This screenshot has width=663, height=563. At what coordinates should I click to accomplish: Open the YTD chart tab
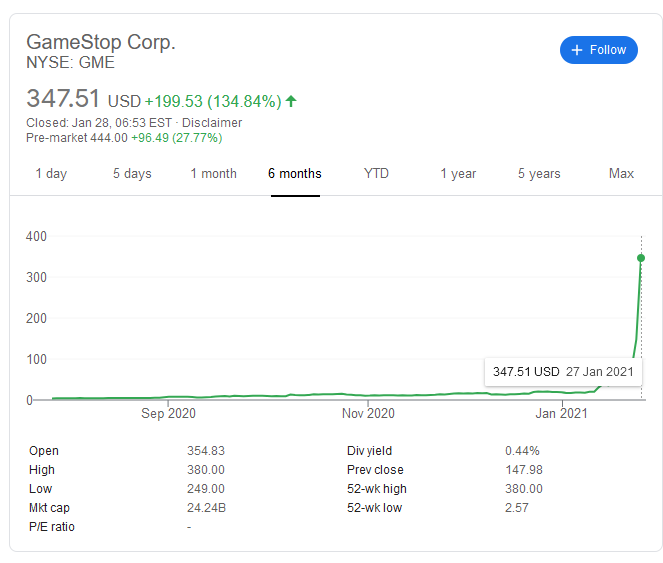pos(376,173)
